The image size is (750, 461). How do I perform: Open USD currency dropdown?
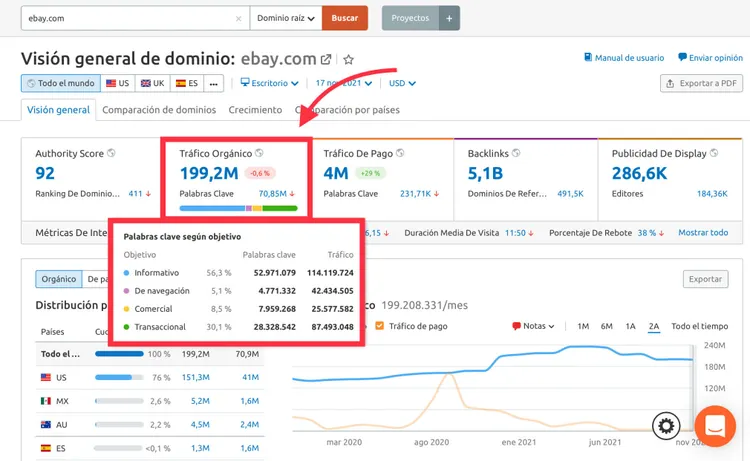click(x=402, y=83)
